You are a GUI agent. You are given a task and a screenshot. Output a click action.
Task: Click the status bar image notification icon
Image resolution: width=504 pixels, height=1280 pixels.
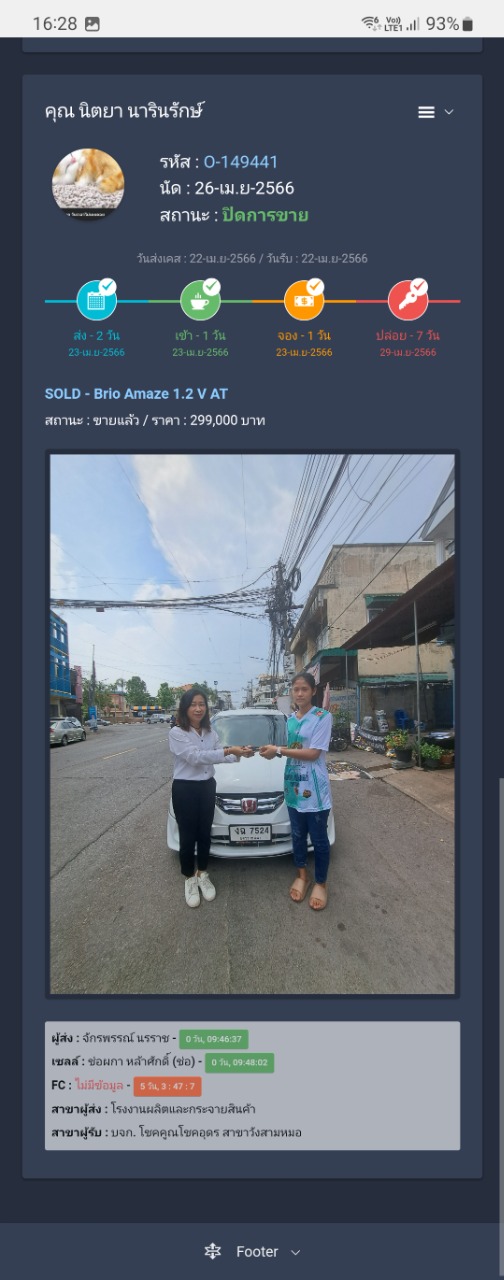click(92, 24)
